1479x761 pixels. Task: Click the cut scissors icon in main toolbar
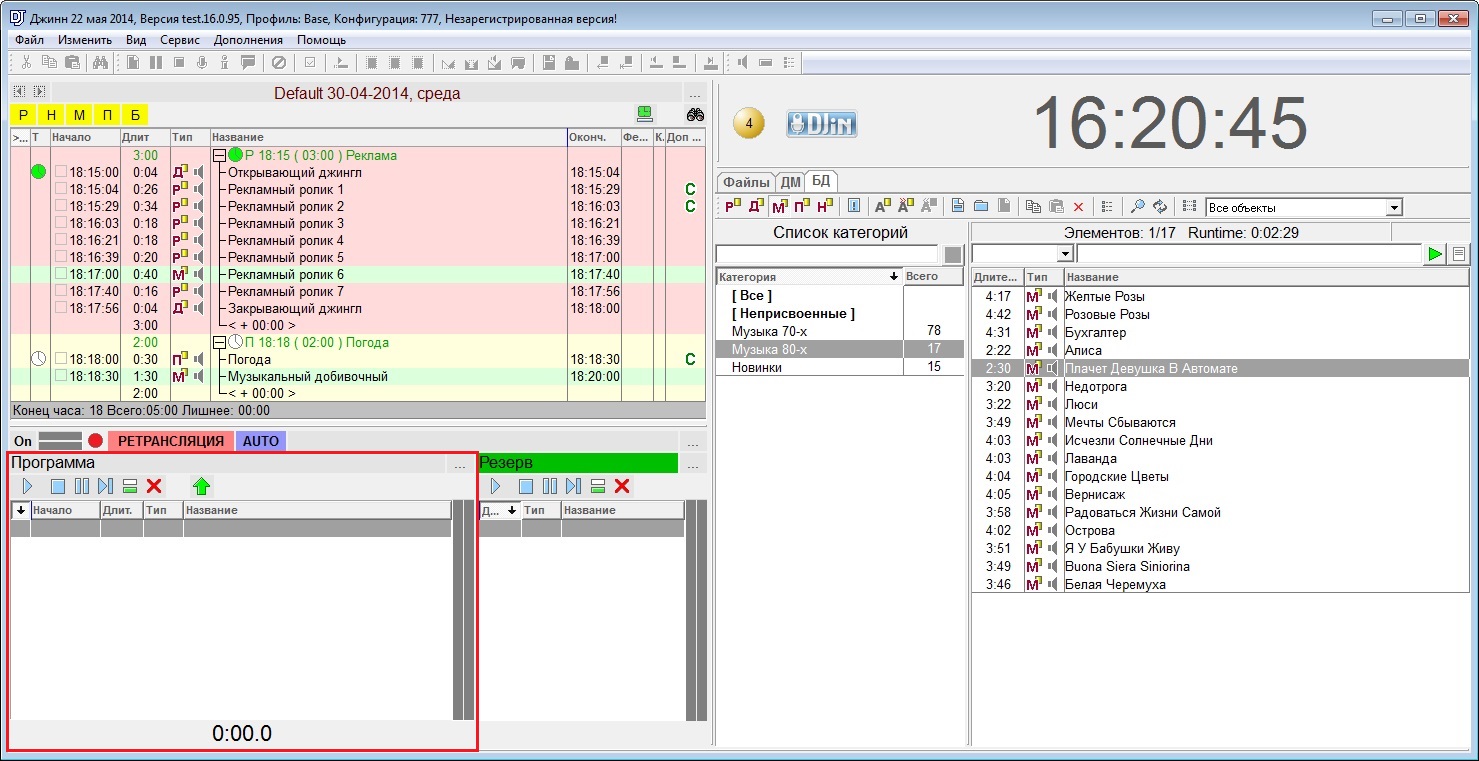(27, 63)
